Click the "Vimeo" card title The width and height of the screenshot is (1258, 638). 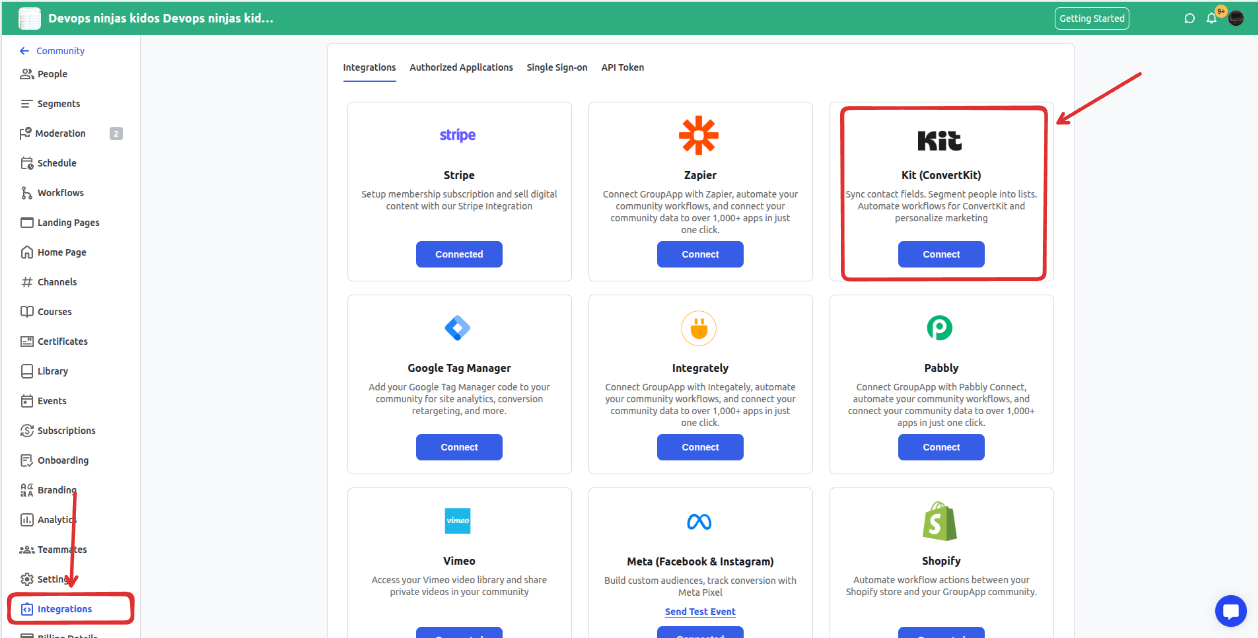[x=459, y=561]
